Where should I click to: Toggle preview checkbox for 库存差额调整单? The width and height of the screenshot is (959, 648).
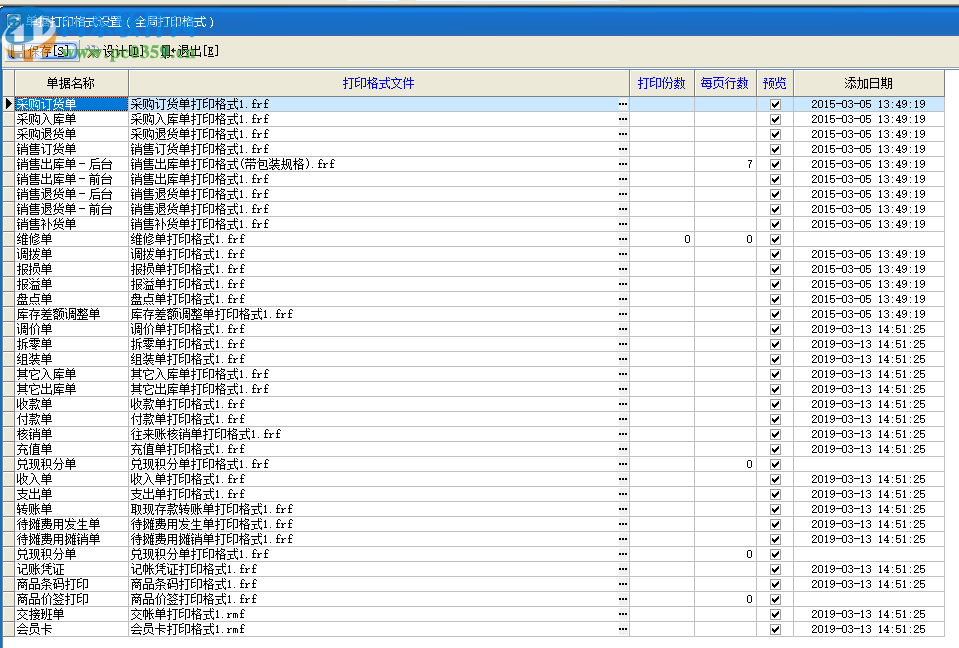775,314
